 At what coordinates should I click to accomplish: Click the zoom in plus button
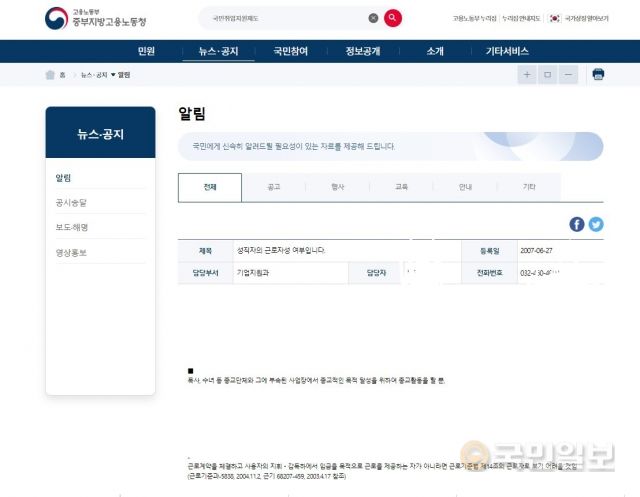point(527,75)
